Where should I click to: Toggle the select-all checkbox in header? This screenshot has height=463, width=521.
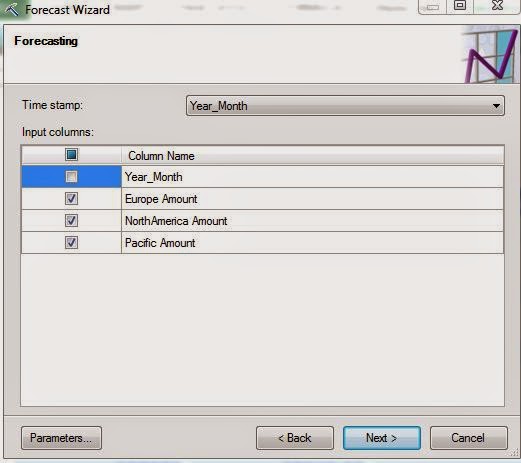point(71,155)
